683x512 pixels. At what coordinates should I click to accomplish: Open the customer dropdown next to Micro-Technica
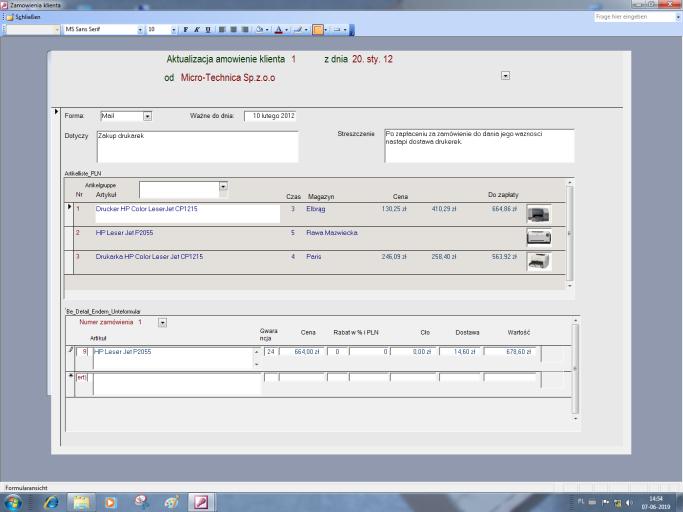coord(505,76)
